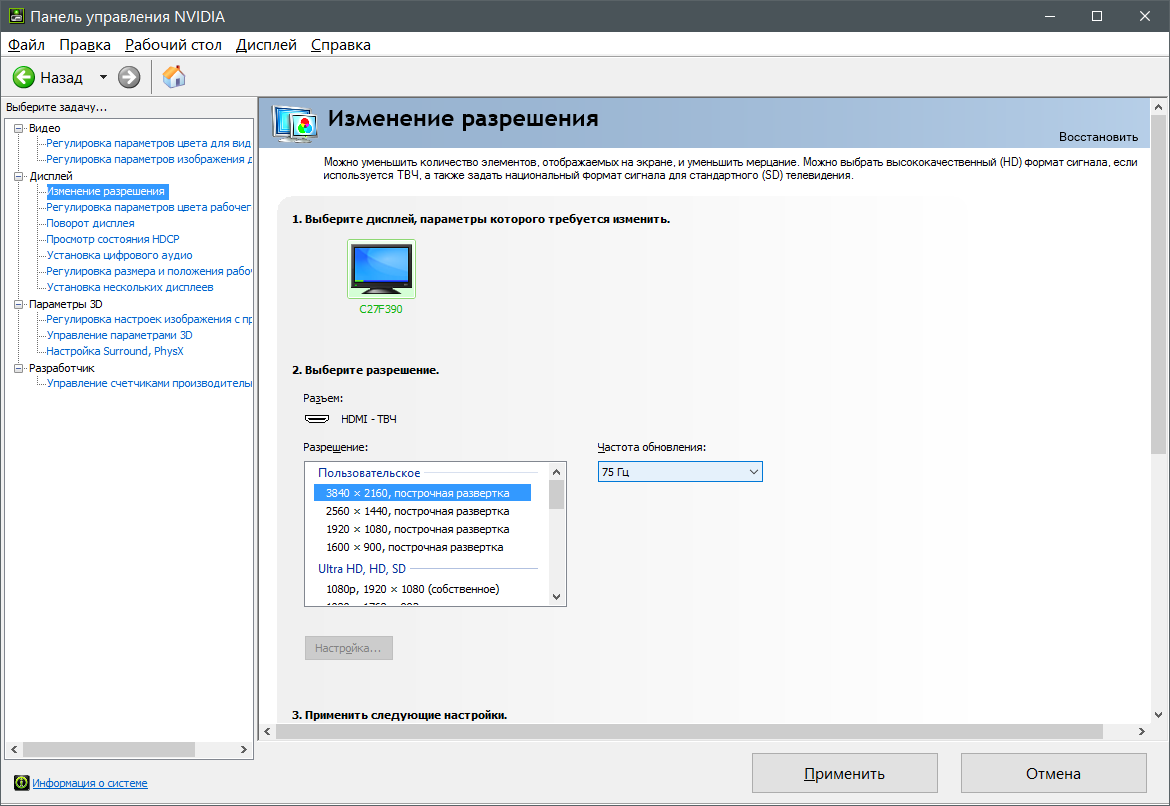Screen dimensions: 1170x806
Task: Open Регулировка параметров цвета для видео
Action: point(148,143)
